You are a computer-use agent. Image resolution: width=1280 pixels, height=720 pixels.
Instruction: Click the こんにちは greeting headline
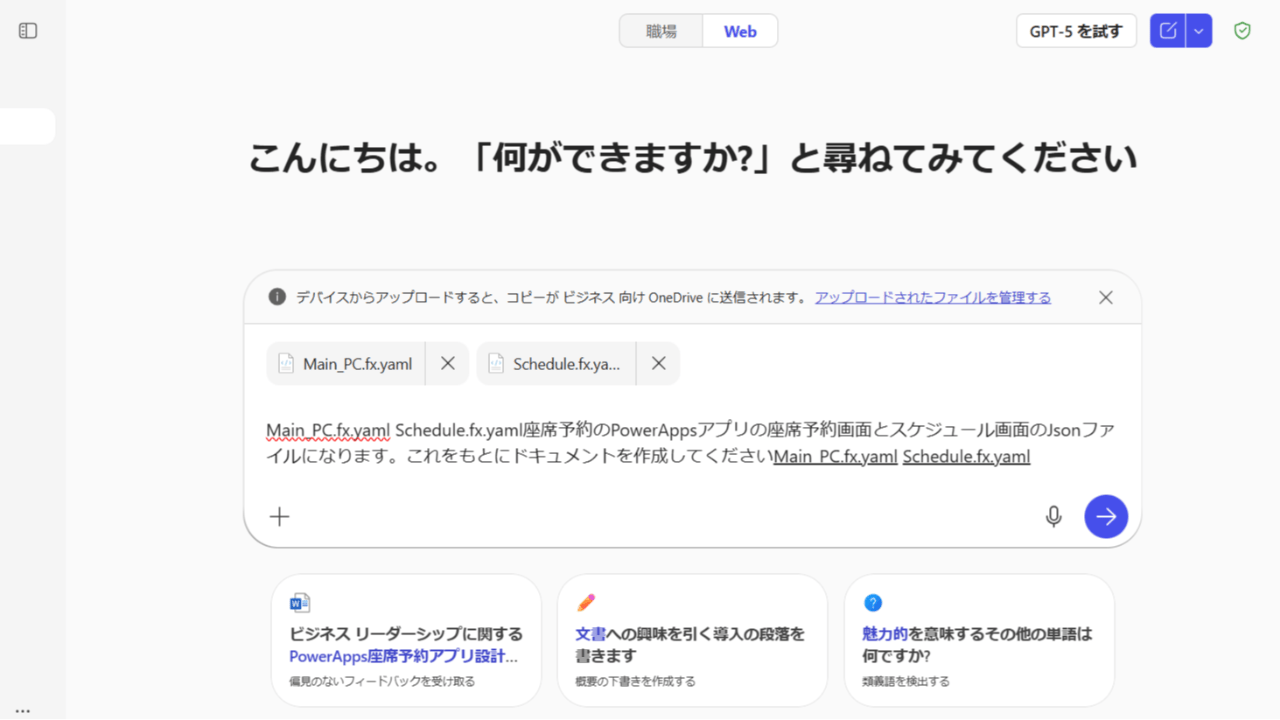tap(692, 158)
